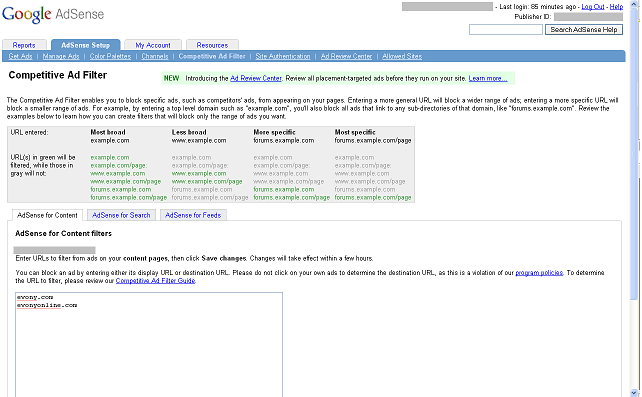The width and height of the screenshot is (642, 397).
Task: Follow the Ad Review Center announcement link
Action: point(256,79)
